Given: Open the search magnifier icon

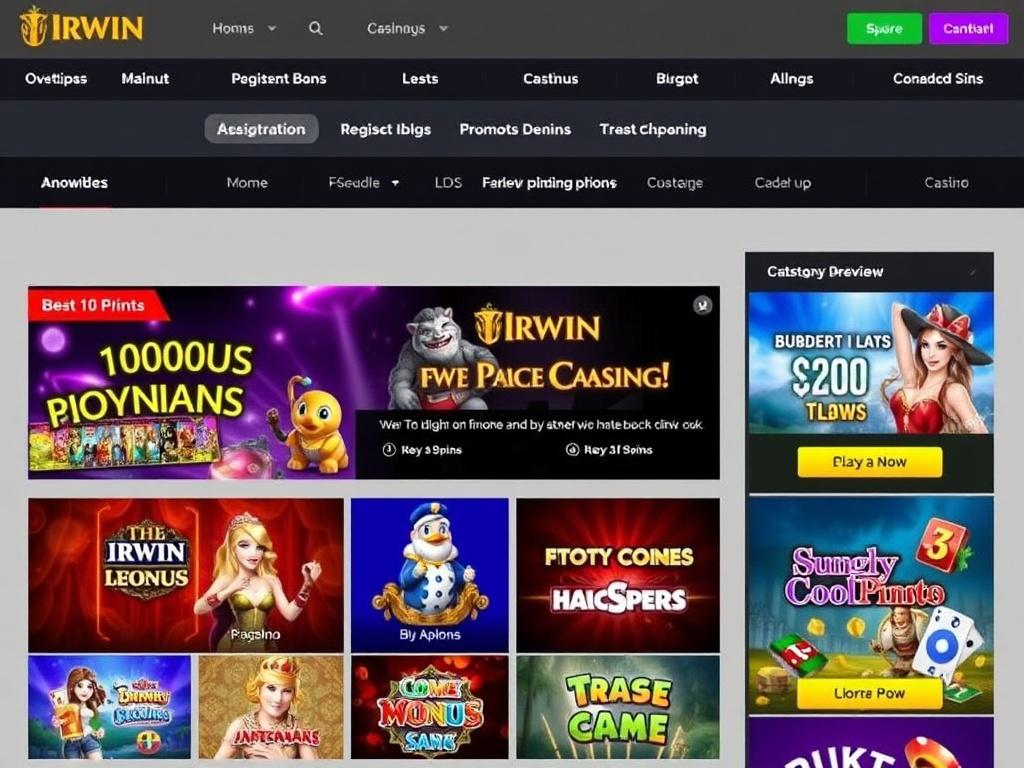Looking at the screenshot, I should (315, 28).
